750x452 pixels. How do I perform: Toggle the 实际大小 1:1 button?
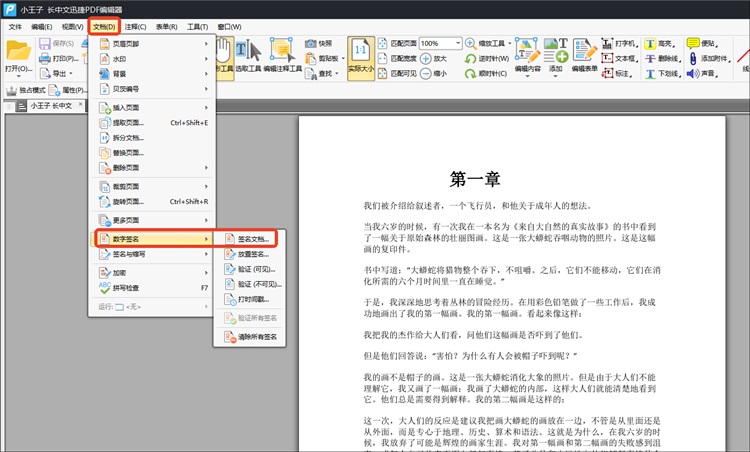361,58
